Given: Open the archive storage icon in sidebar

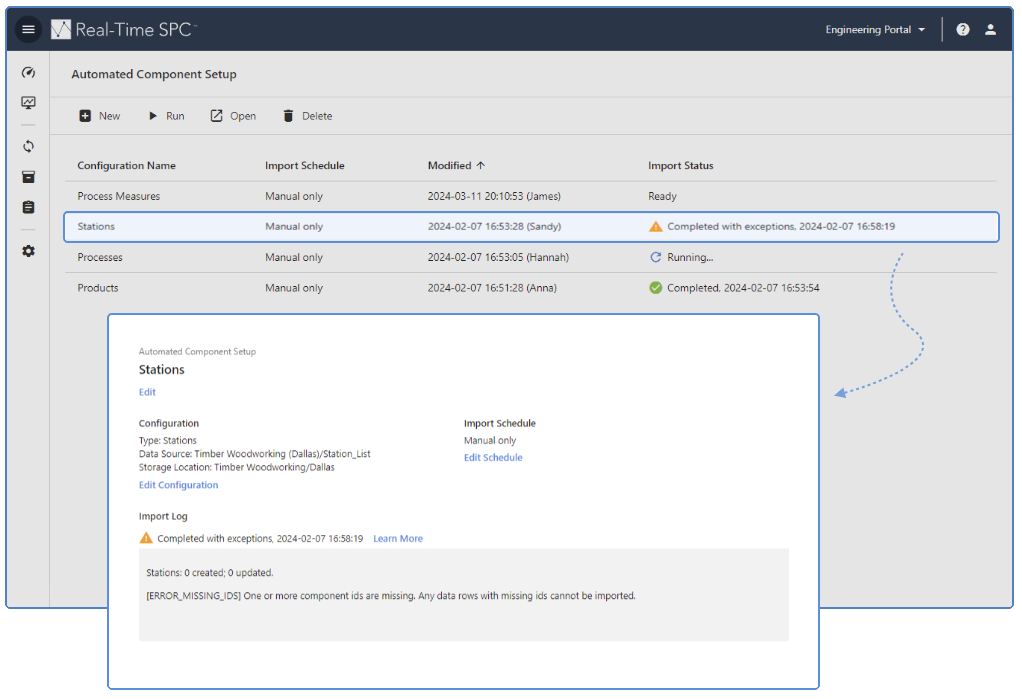Looking at the screenshot, I should tap(28, 177).
